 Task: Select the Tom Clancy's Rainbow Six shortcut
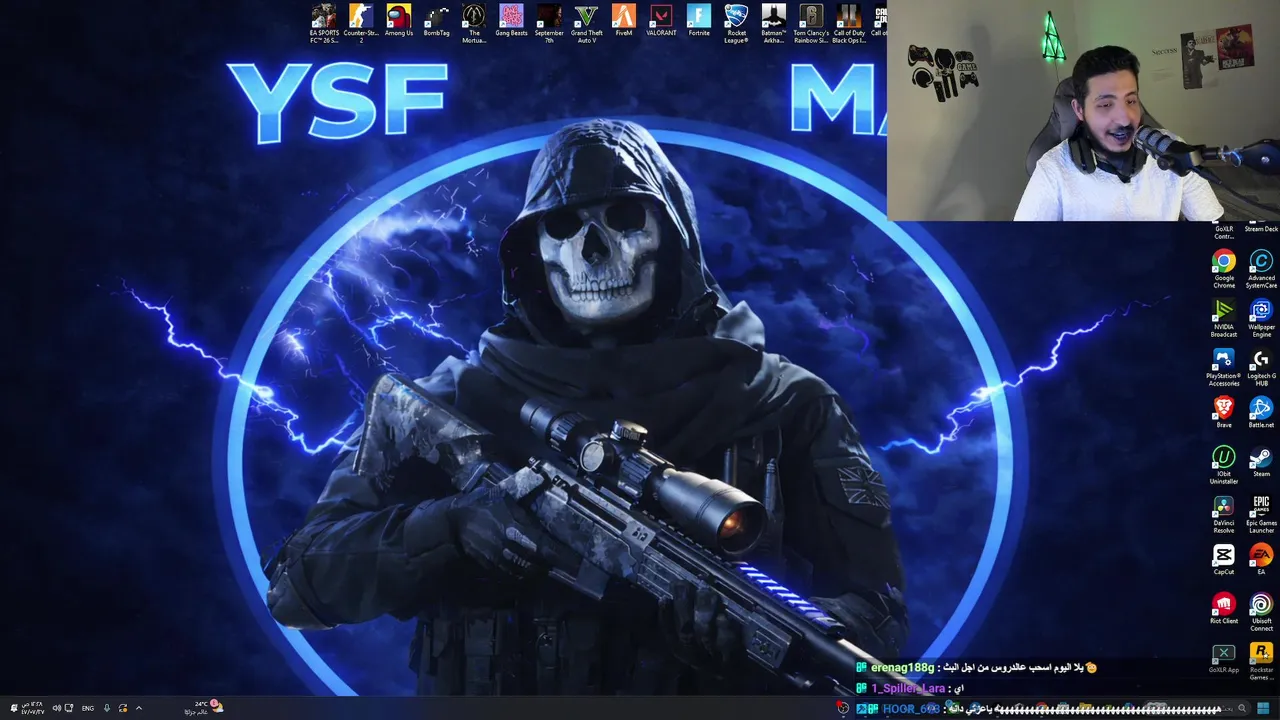[811, 23]
